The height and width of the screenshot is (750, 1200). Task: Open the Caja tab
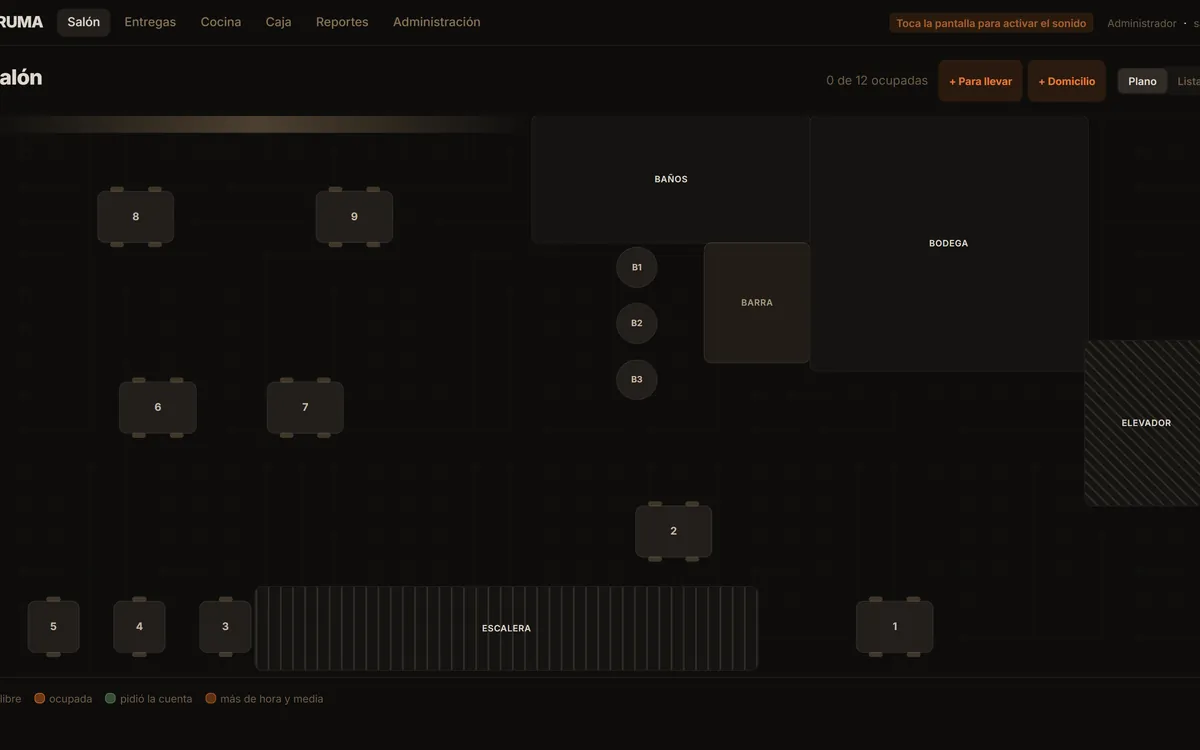(279, 22)
